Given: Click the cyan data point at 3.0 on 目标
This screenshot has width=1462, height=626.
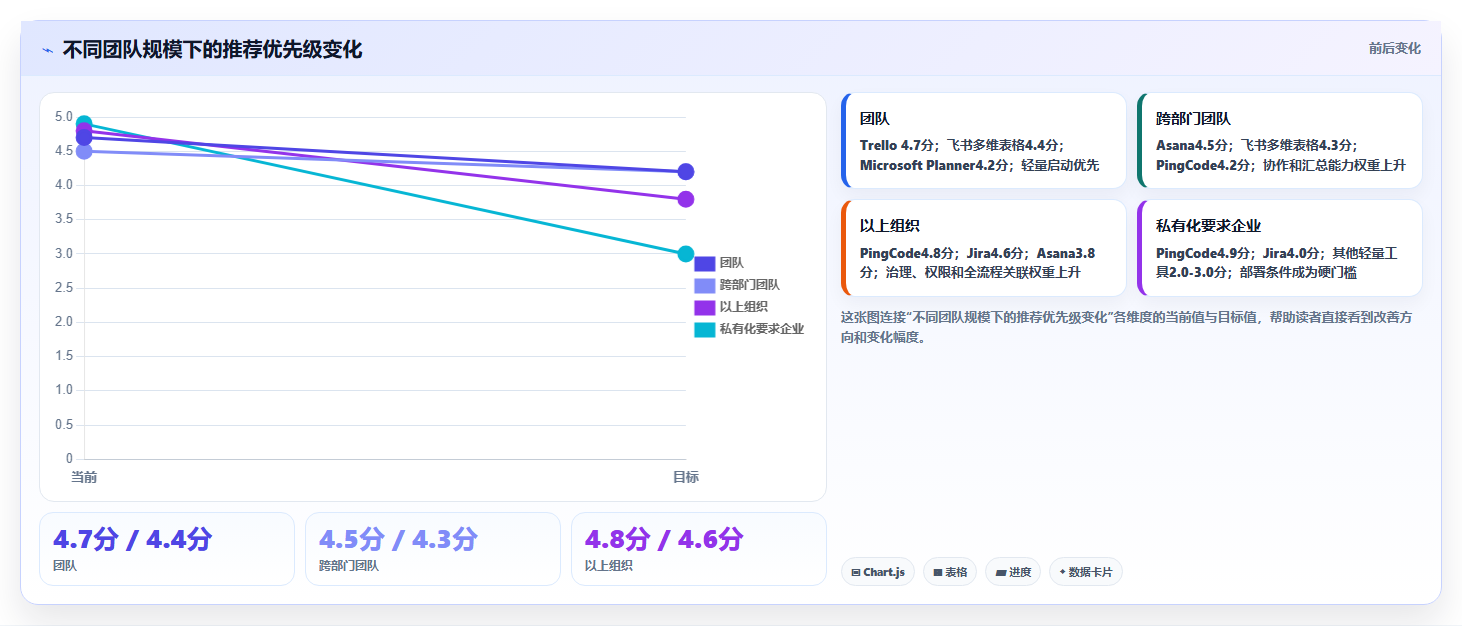Looking at the screenshot, I should [x=685, y=254].
